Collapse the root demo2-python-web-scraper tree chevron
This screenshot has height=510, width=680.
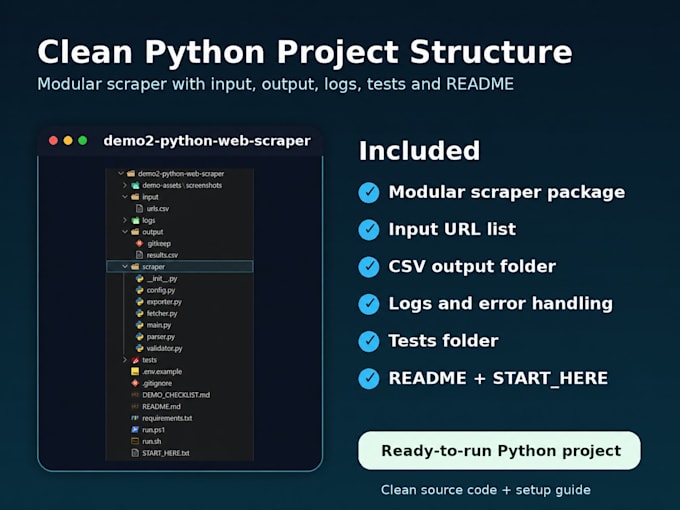[121, 173]
